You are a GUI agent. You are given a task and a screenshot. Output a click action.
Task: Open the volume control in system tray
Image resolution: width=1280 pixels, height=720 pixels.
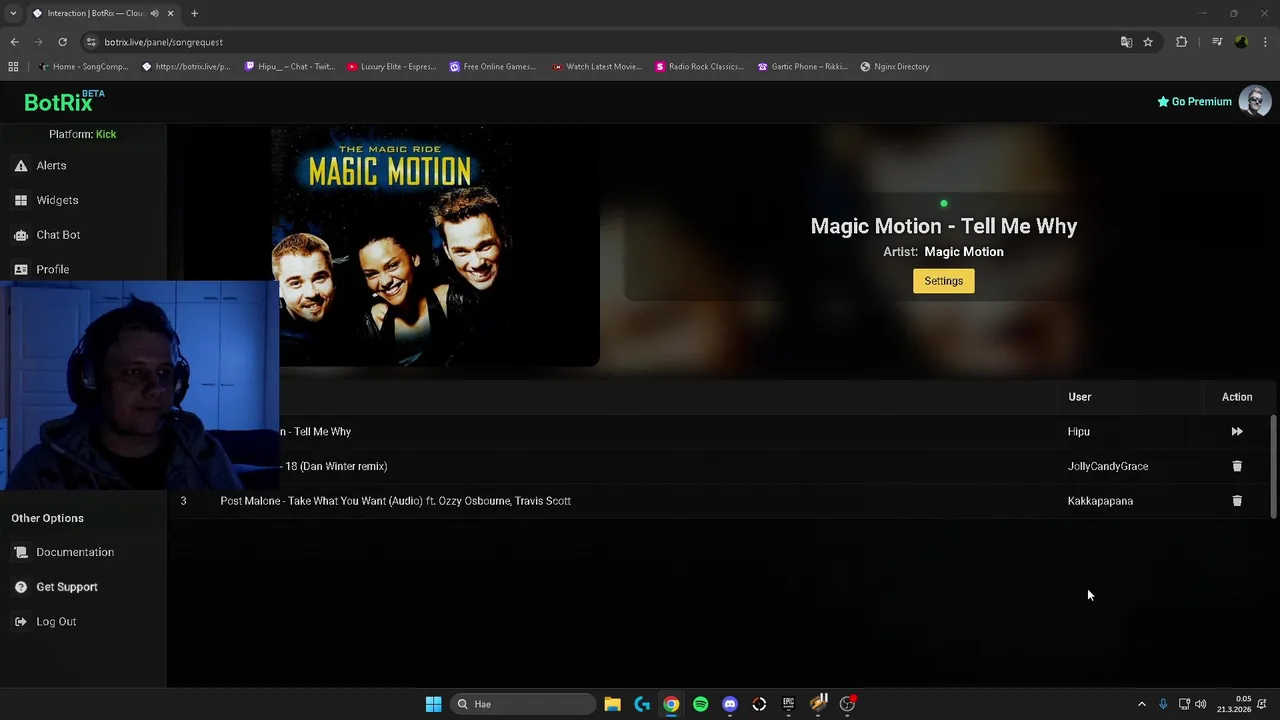click(x=1200, y=704)
